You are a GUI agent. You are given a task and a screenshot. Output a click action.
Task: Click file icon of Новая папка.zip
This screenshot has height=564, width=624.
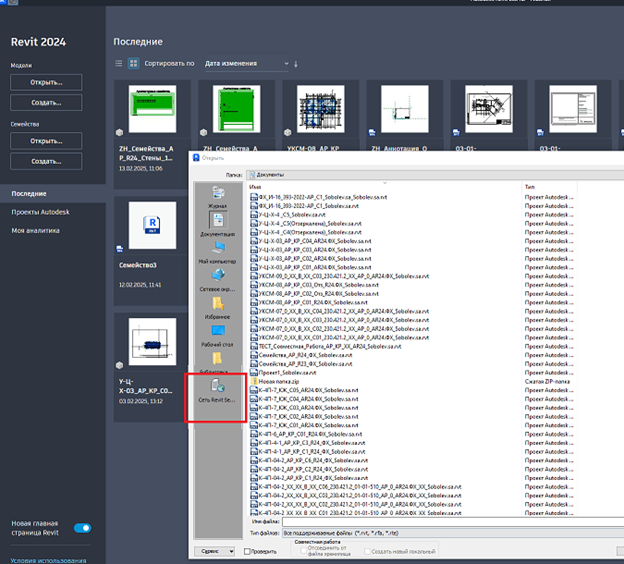pyautogui.click(x=254, y=381)
